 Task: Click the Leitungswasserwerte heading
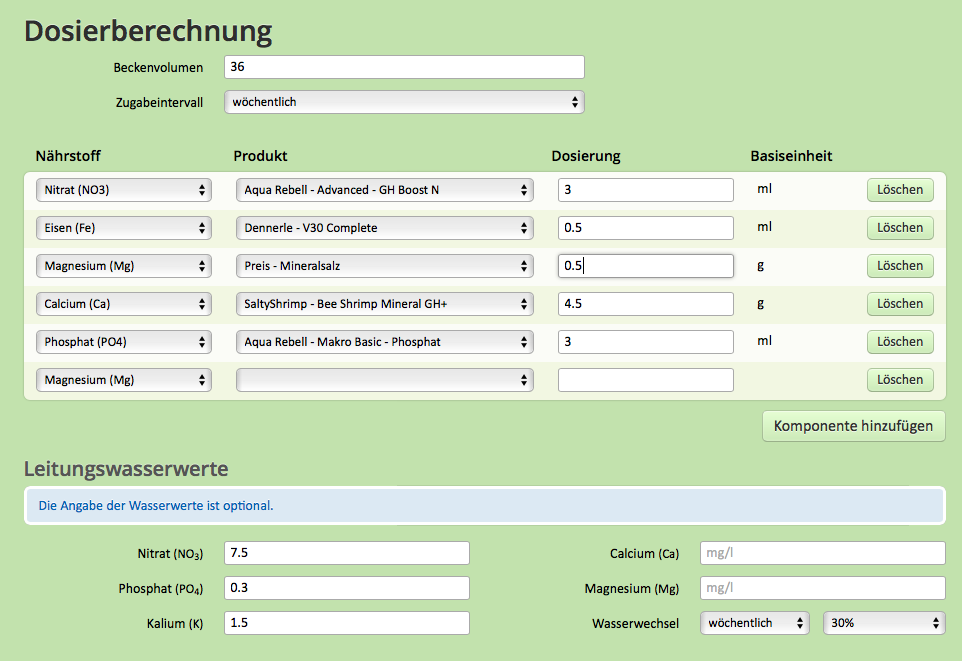point(126,469)
